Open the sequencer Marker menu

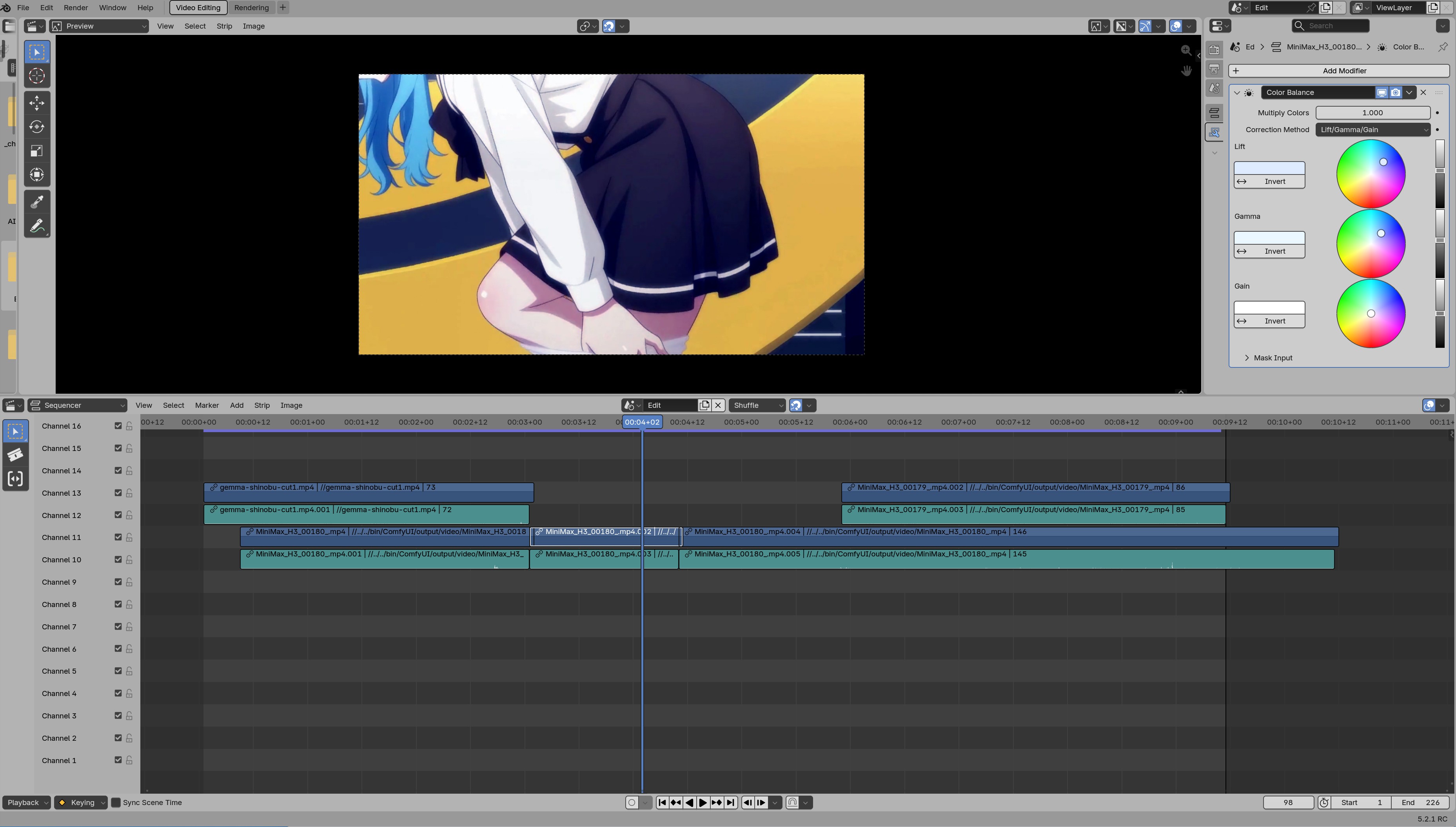click(207, 405)
